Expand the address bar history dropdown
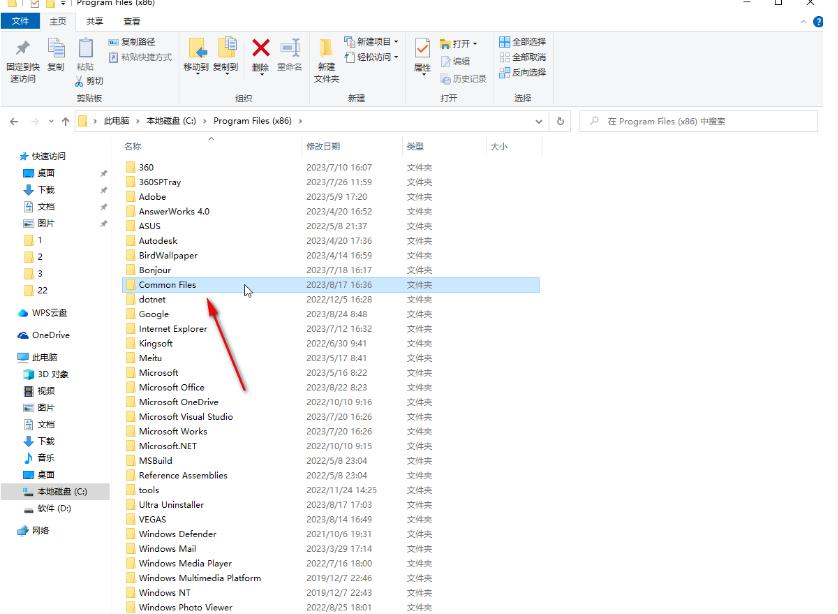Viewport: 838px width, 614px height. (x=539, y=122)
